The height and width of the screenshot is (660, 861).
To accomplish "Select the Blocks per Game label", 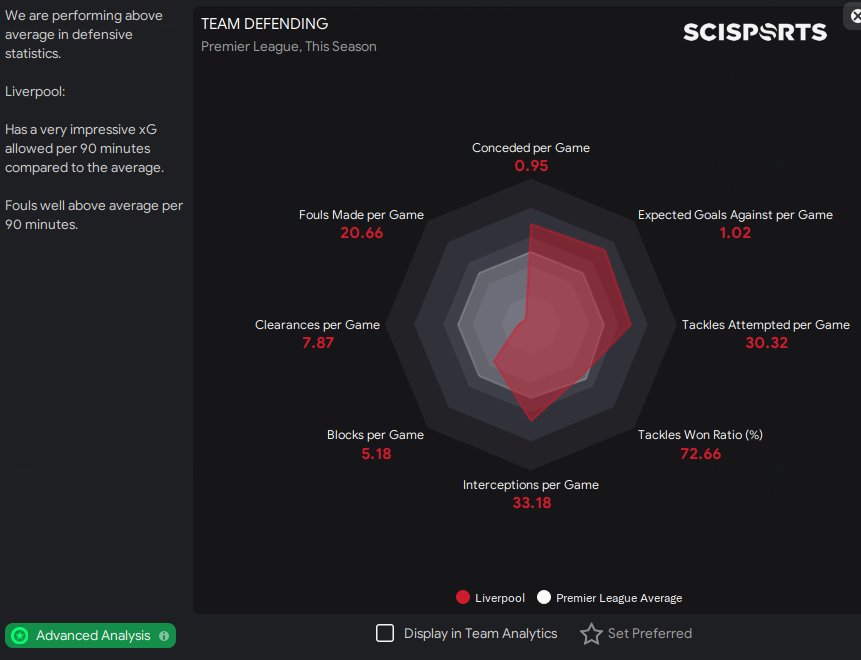I will click(x=375, y=435).
